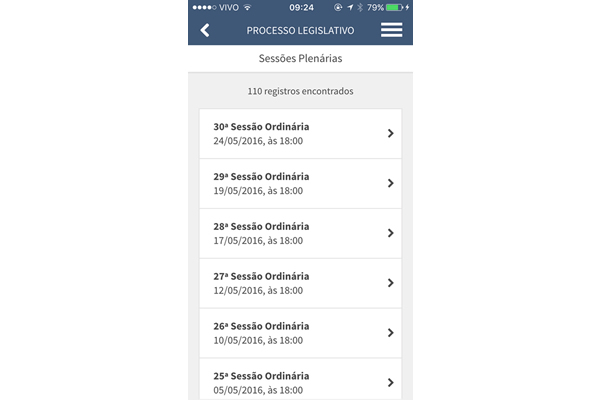
Task: Expand chevron for 25ª Sessão Ordinária
Action: 390,382
